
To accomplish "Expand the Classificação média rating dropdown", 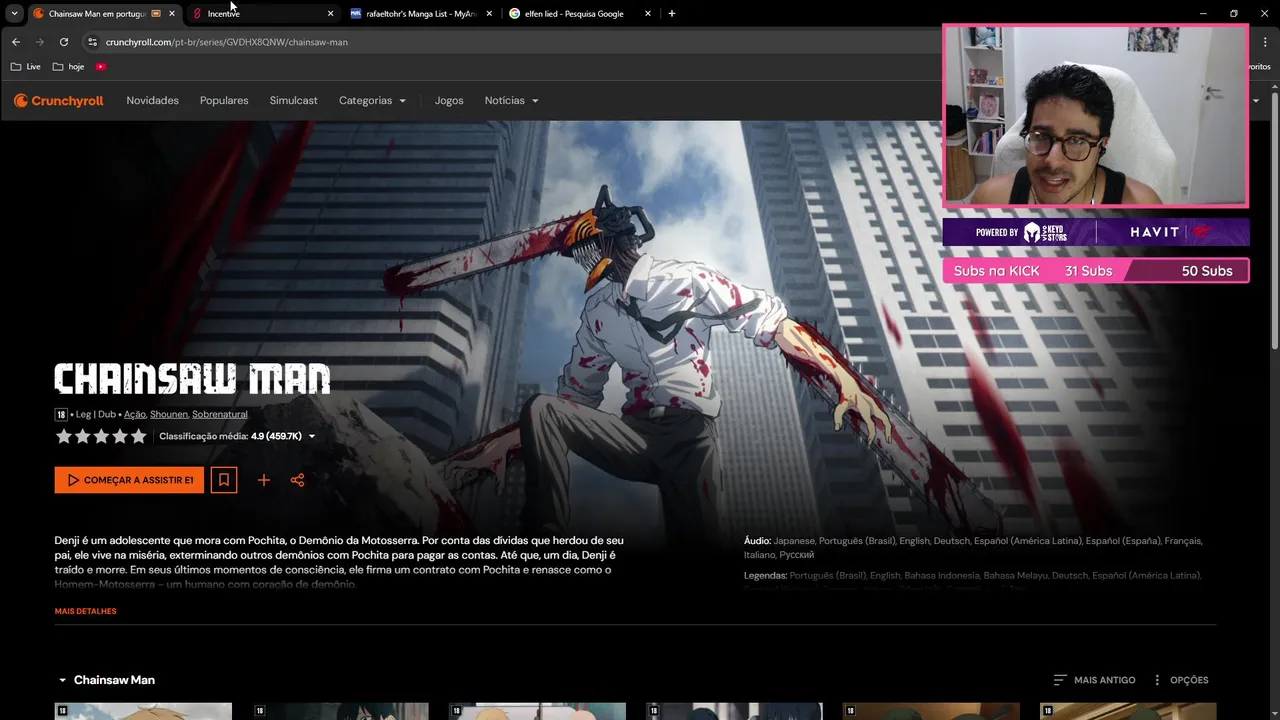I will tap(237, 436).
